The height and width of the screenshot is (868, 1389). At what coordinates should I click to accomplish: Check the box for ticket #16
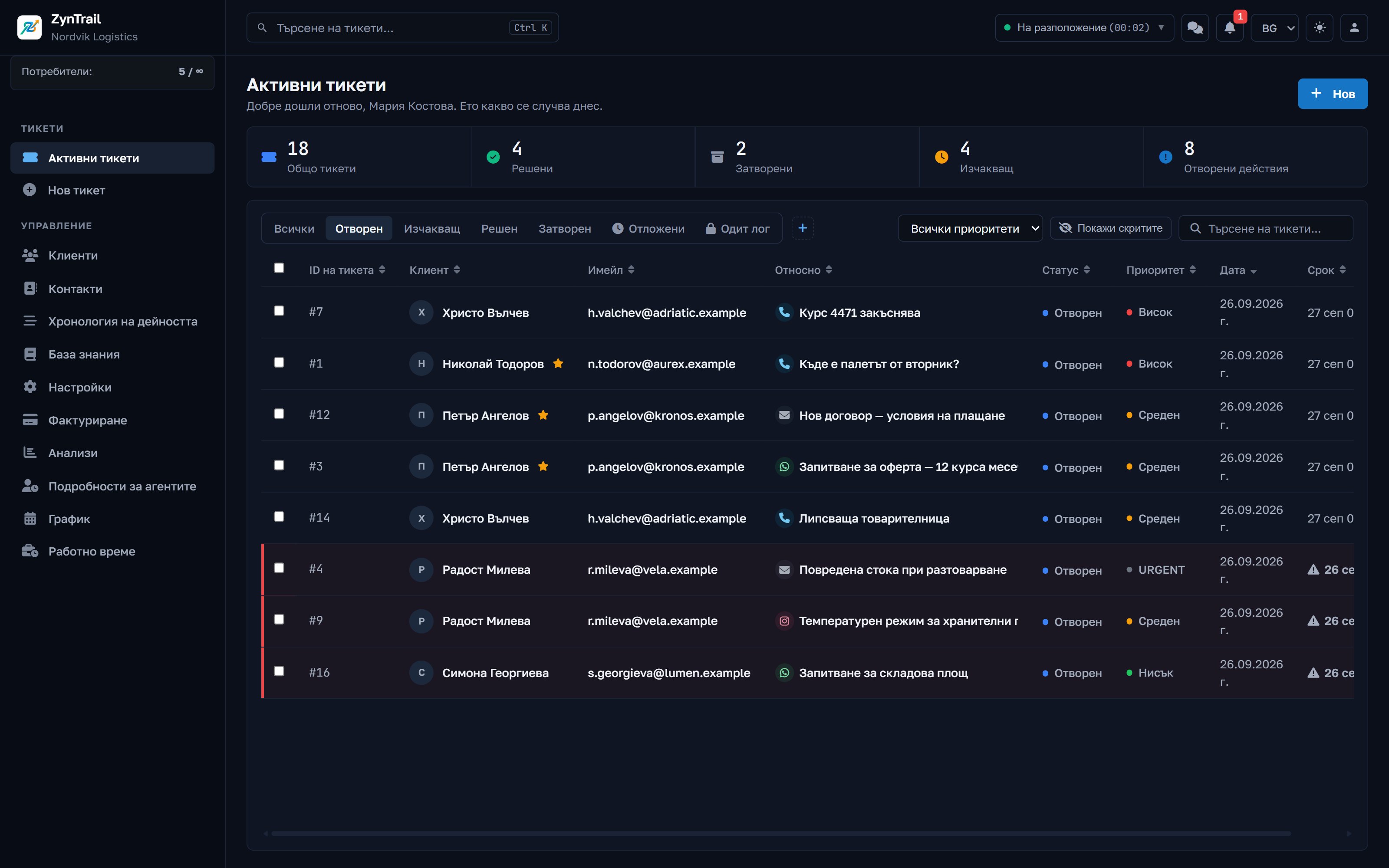[x=279, y=671]
